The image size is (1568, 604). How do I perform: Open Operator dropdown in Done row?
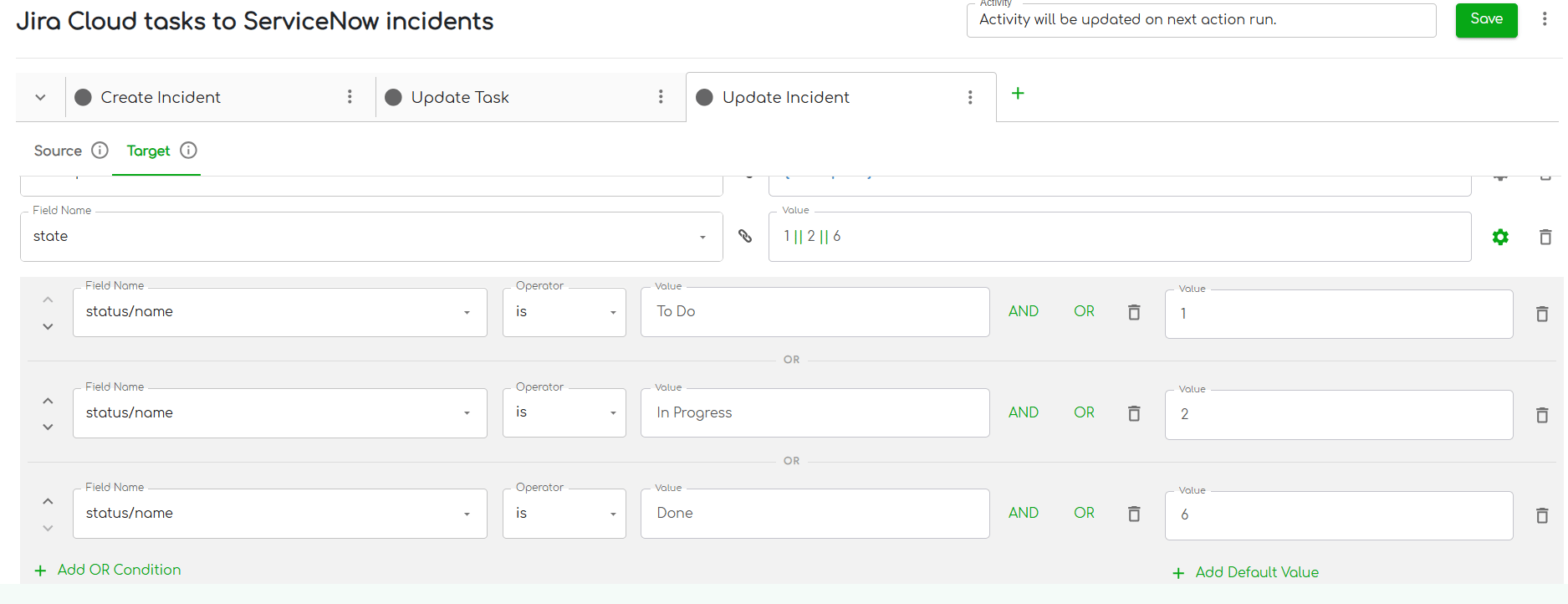(564, 514)
